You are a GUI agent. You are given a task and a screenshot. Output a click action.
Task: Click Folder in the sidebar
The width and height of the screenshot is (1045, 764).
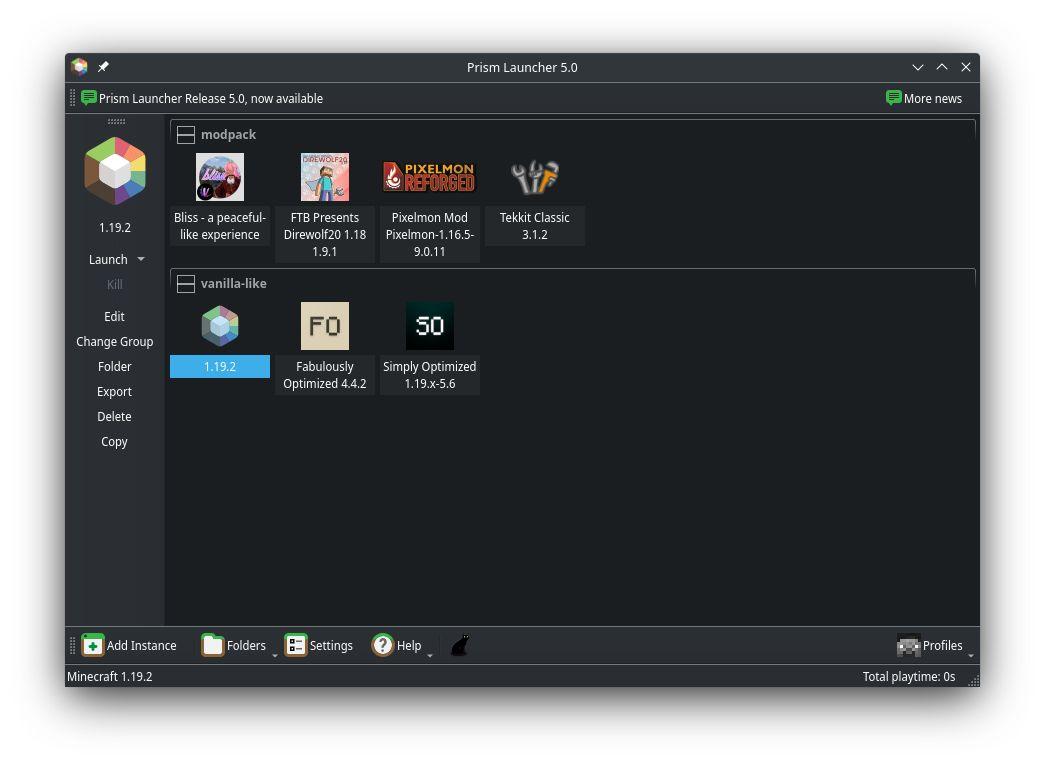(115, 366)
